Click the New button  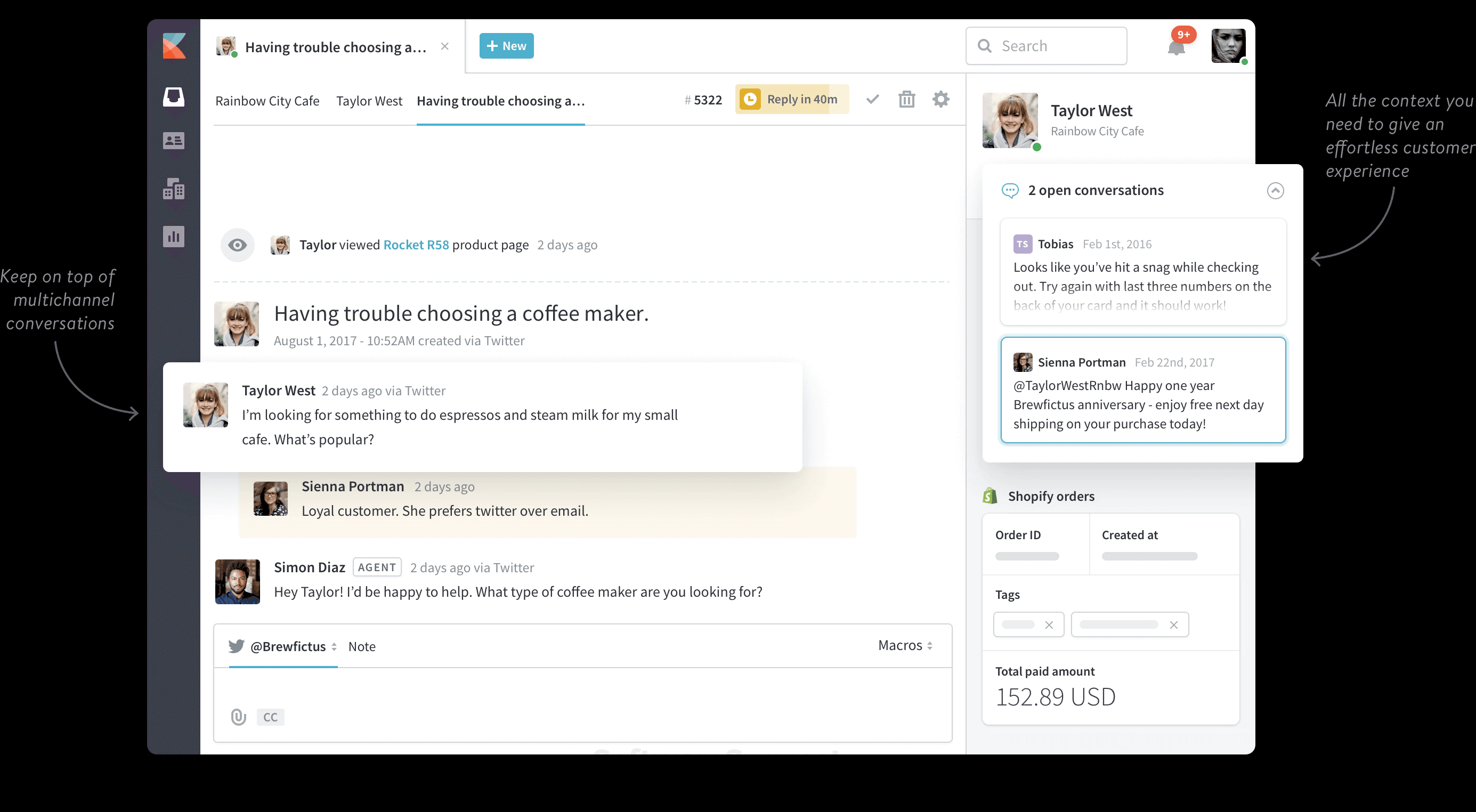coord(506,46)
